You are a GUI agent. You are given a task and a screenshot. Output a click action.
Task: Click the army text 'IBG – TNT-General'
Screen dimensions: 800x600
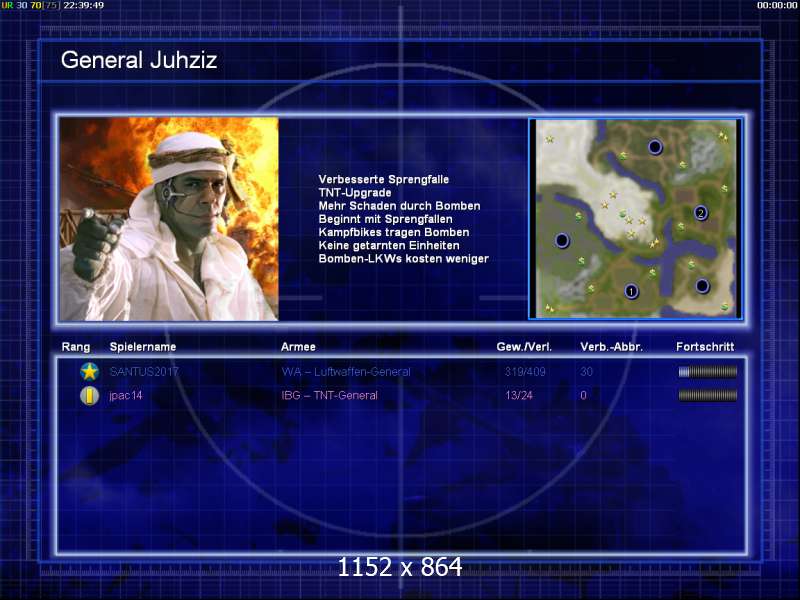tap(330, 395)
